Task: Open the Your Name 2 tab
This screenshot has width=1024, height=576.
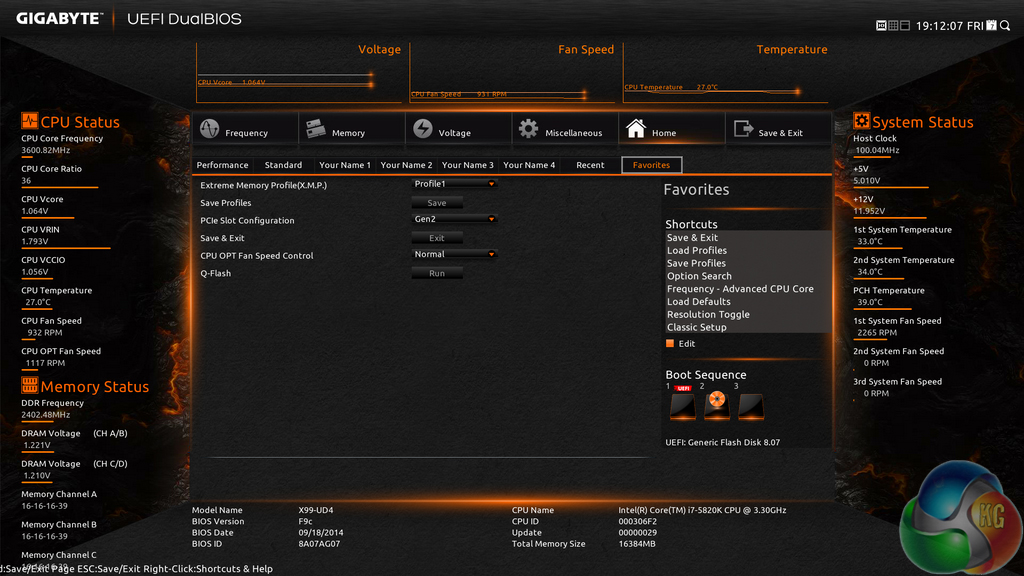Action: 406,165
